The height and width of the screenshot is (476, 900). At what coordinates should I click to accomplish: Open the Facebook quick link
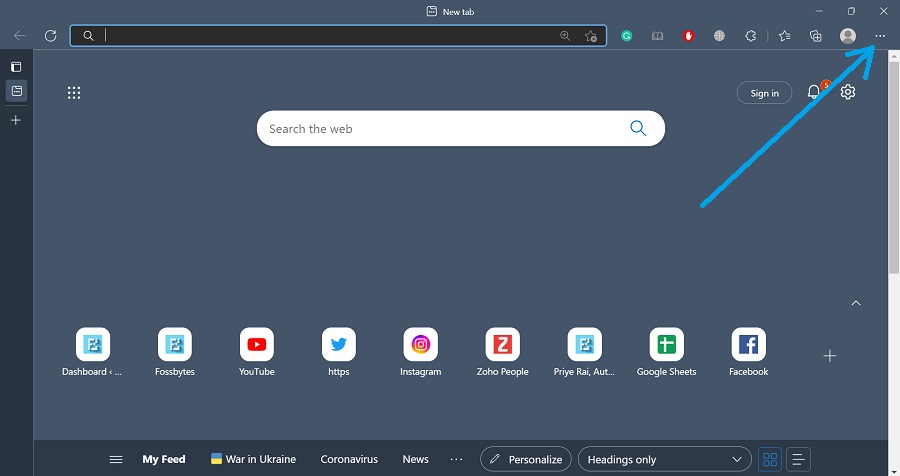click(x=748, y=352)
